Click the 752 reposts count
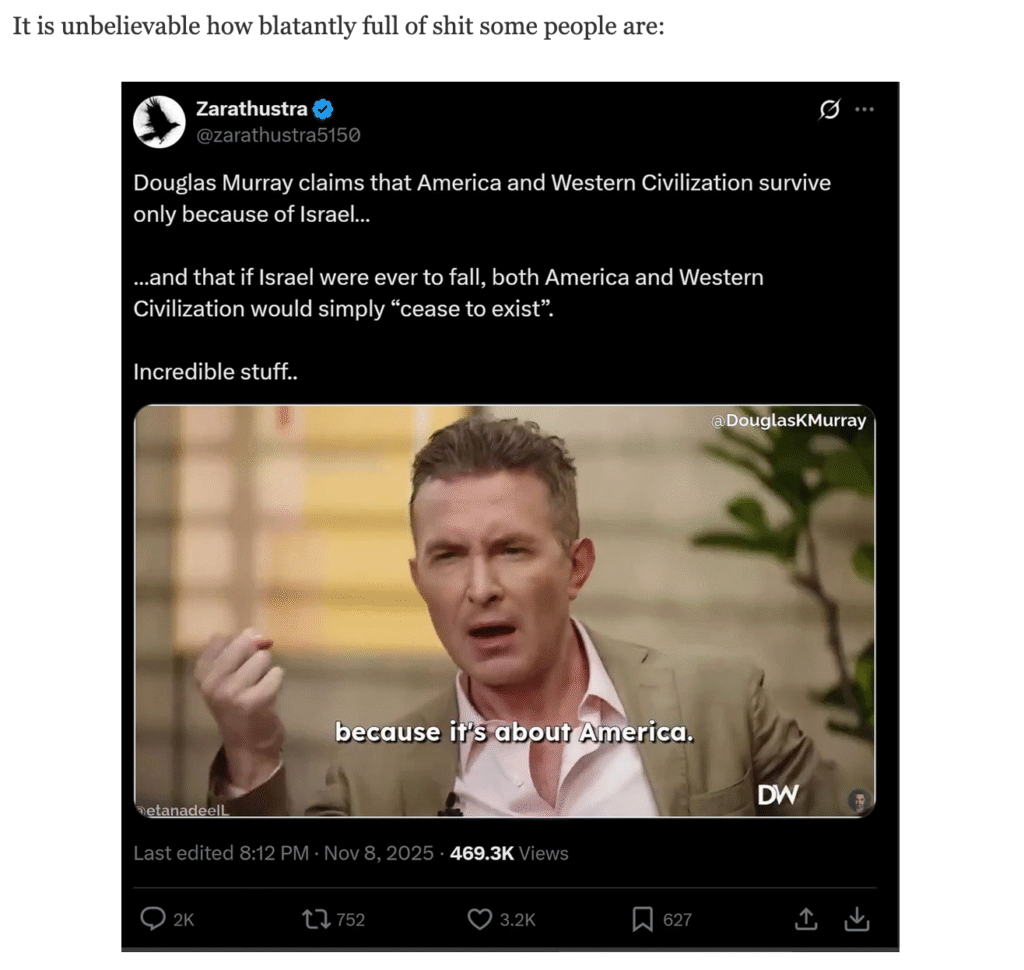The height and width of the screenshot is (970, 1024). click(x=351, y=920)
